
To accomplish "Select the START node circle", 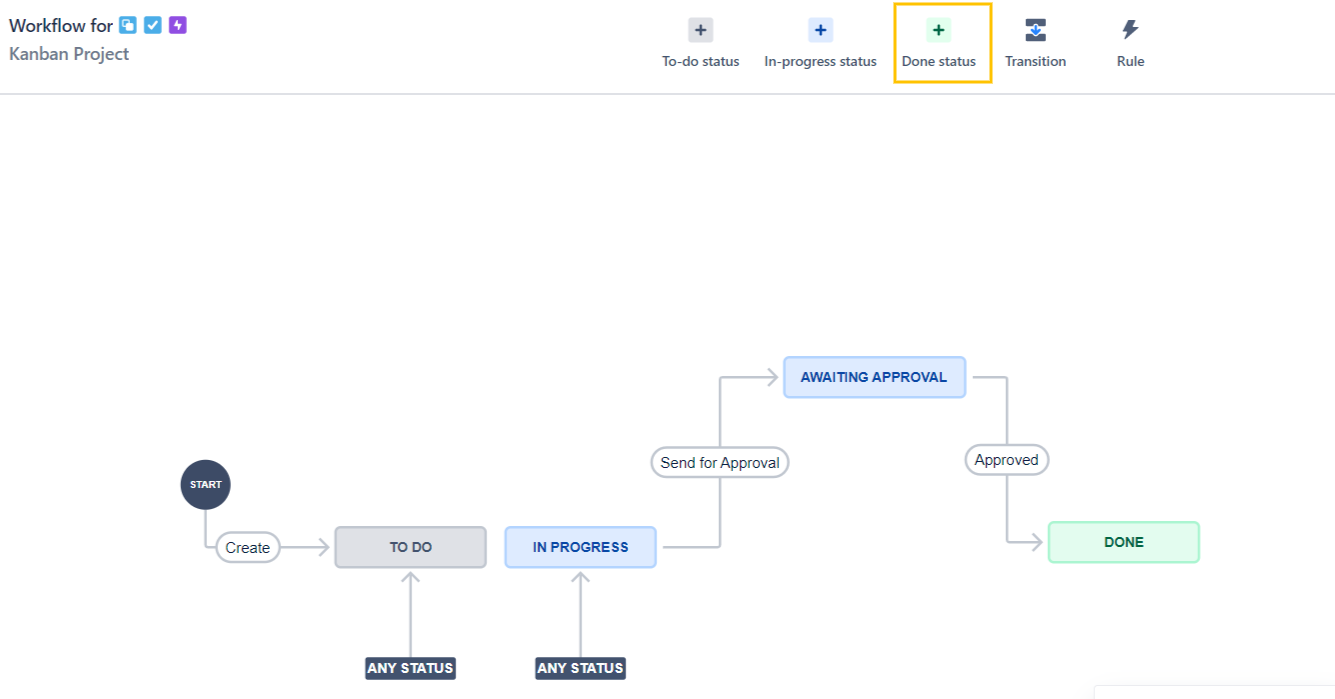I will pos(205,485).
